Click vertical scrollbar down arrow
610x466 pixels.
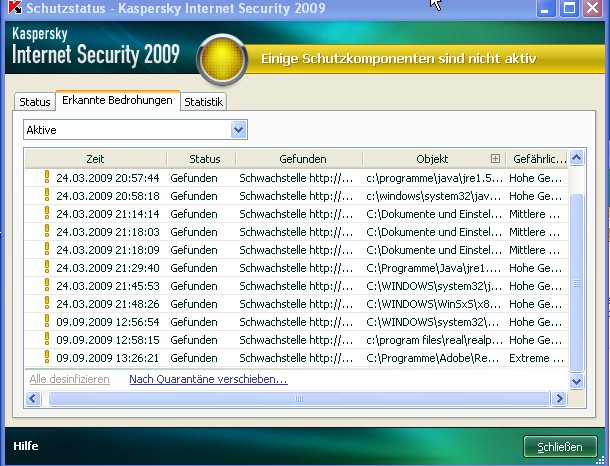pyautogui.click(x=576, y=382)
